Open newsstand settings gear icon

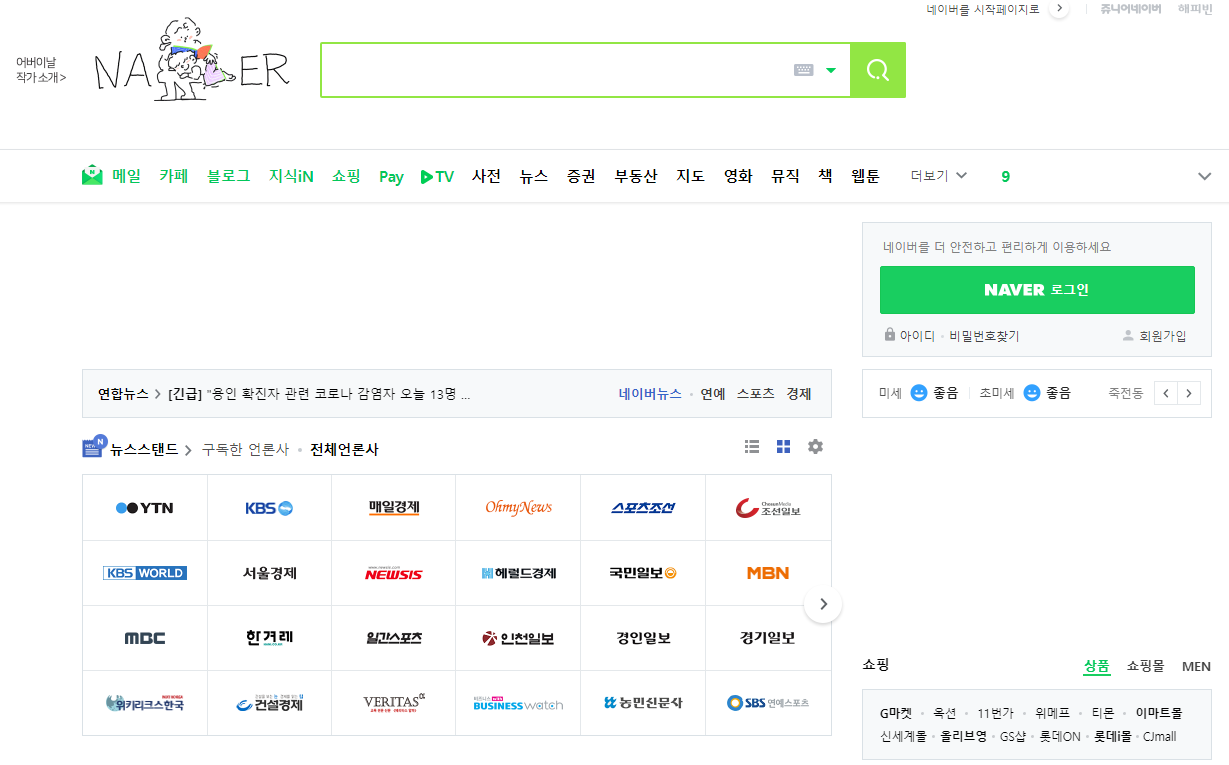(815, 447)
